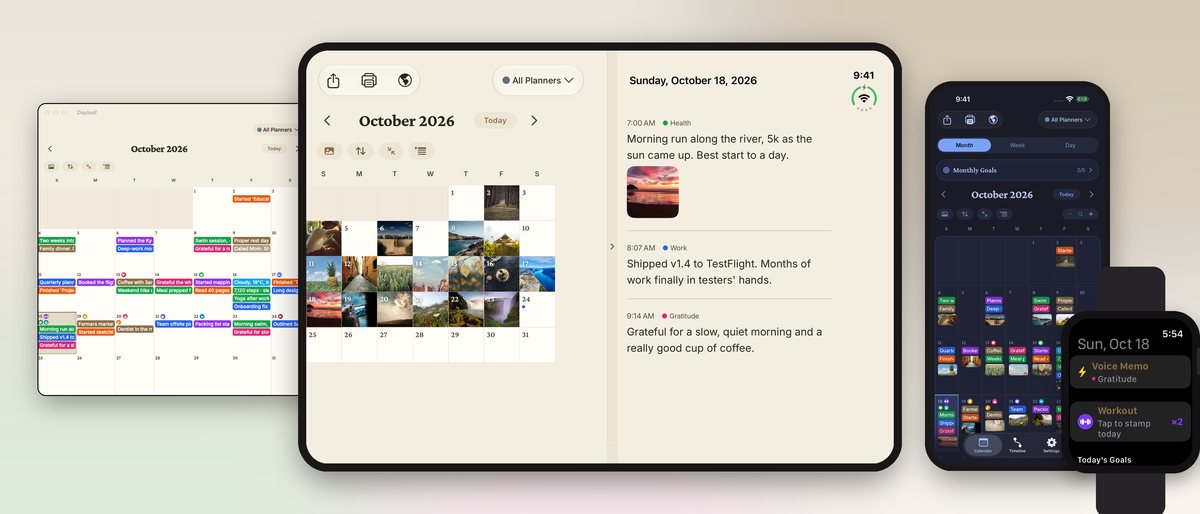
Task: Tap the sort arrows icon on the tablet
Action: [361, 151]
